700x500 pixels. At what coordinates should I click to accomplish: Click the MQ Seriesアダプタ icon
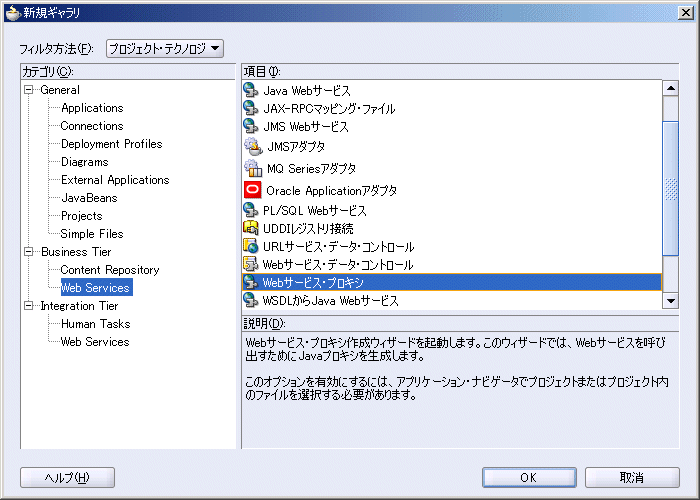[x=253, y=168]
